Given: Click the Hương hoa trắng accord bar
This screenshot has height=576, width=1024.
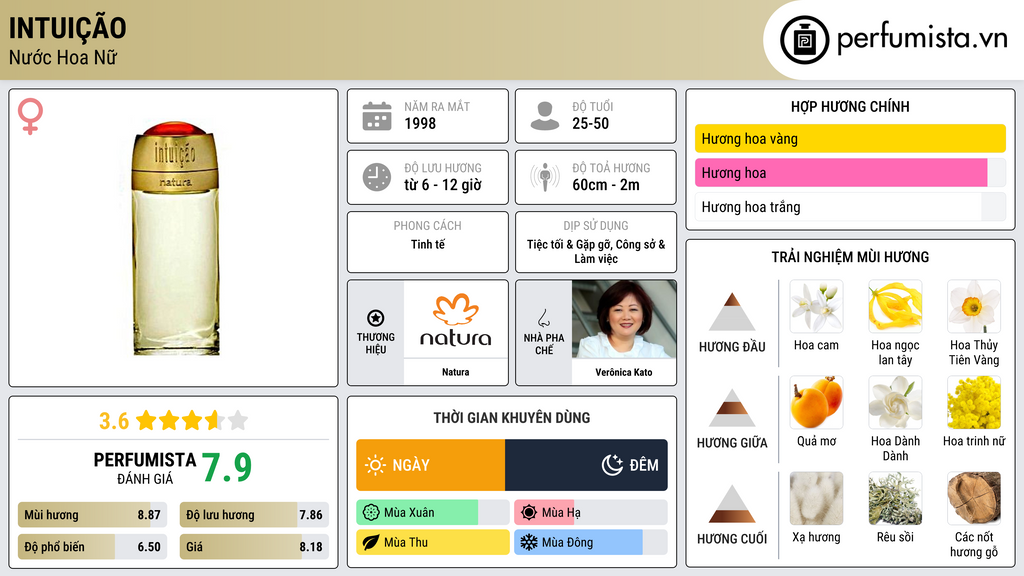Looking at the screenshot, I should coord(850,207).
